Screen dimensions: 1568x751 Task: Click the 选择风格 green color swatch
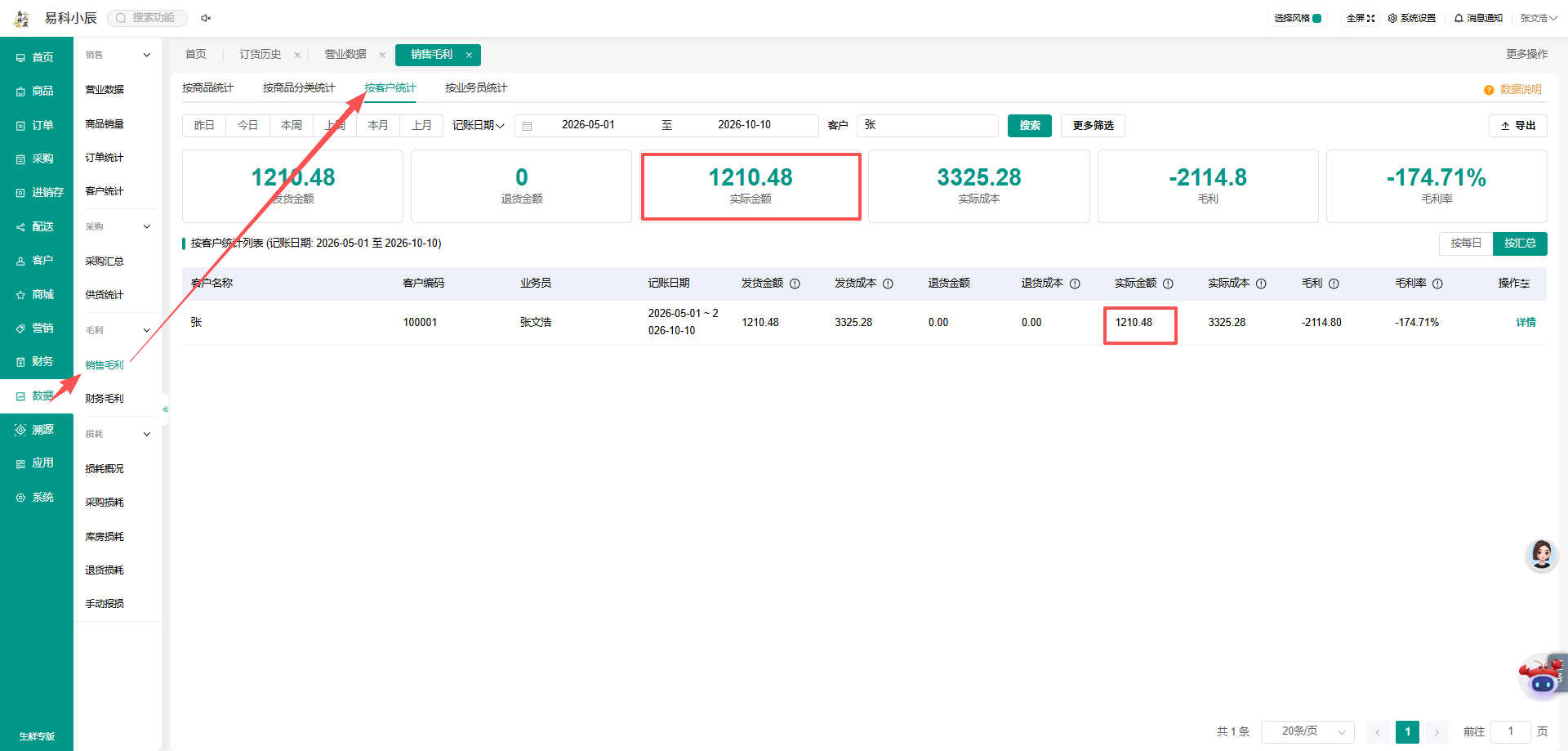(1317, 18)
